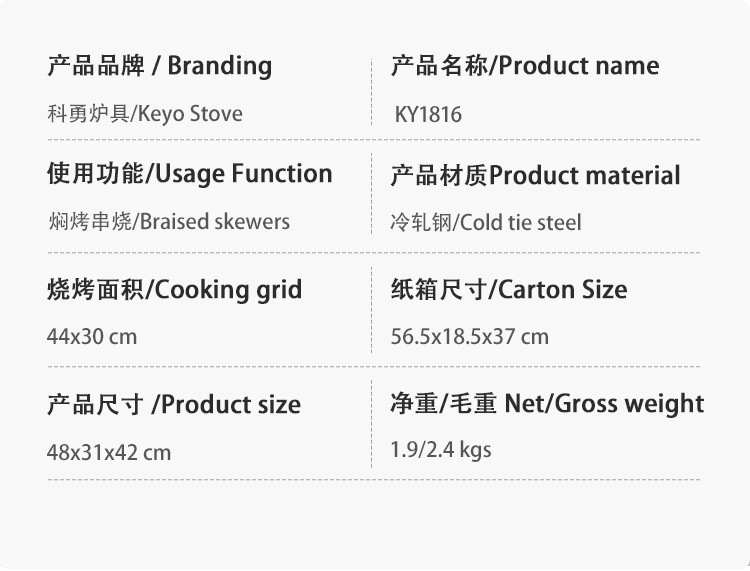
Task: Click the Cooking grid heading
Action: pyautogui.click(x=174, y=291)
